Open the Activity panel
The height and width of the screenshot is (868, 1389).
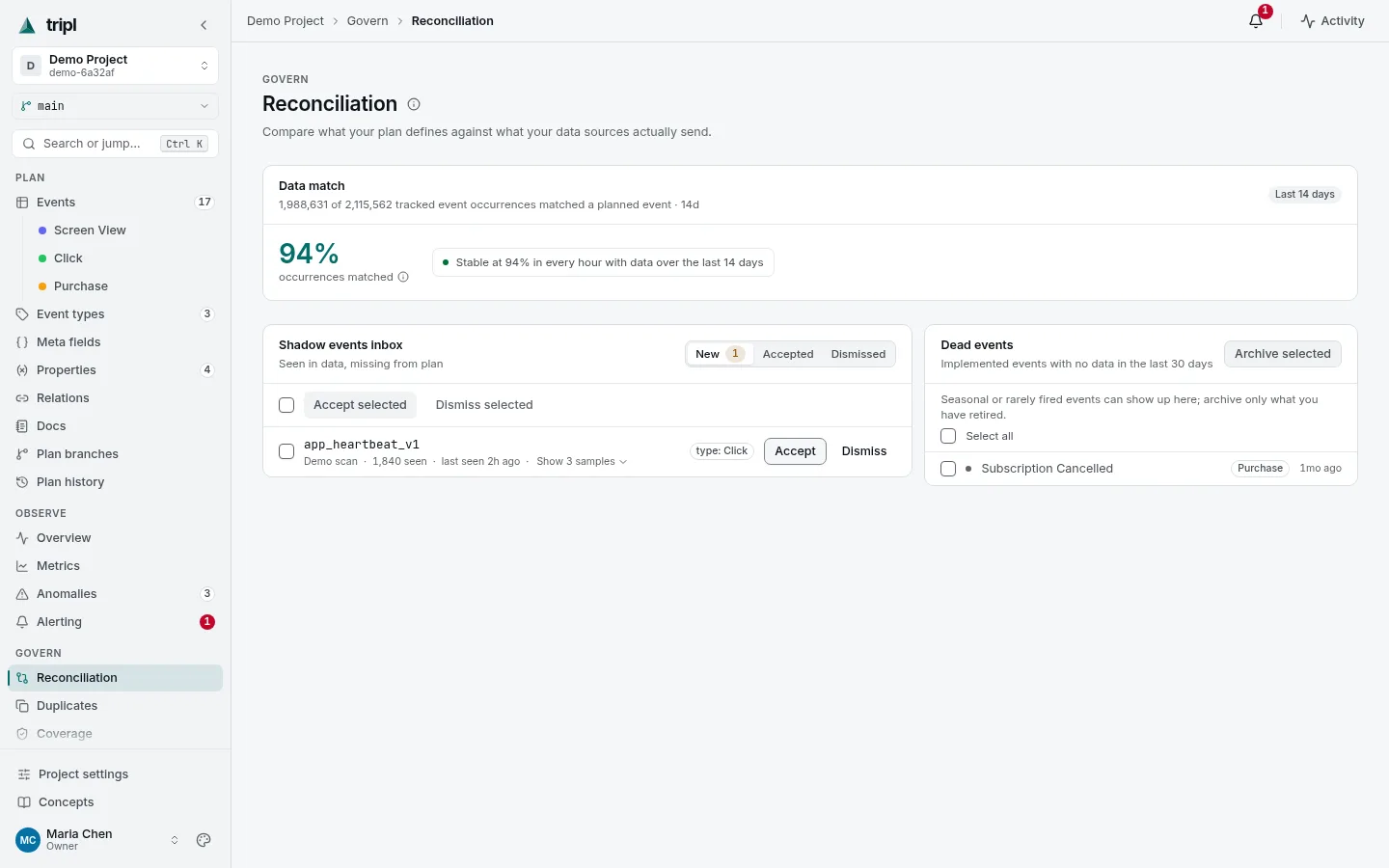coord(1332,21)
